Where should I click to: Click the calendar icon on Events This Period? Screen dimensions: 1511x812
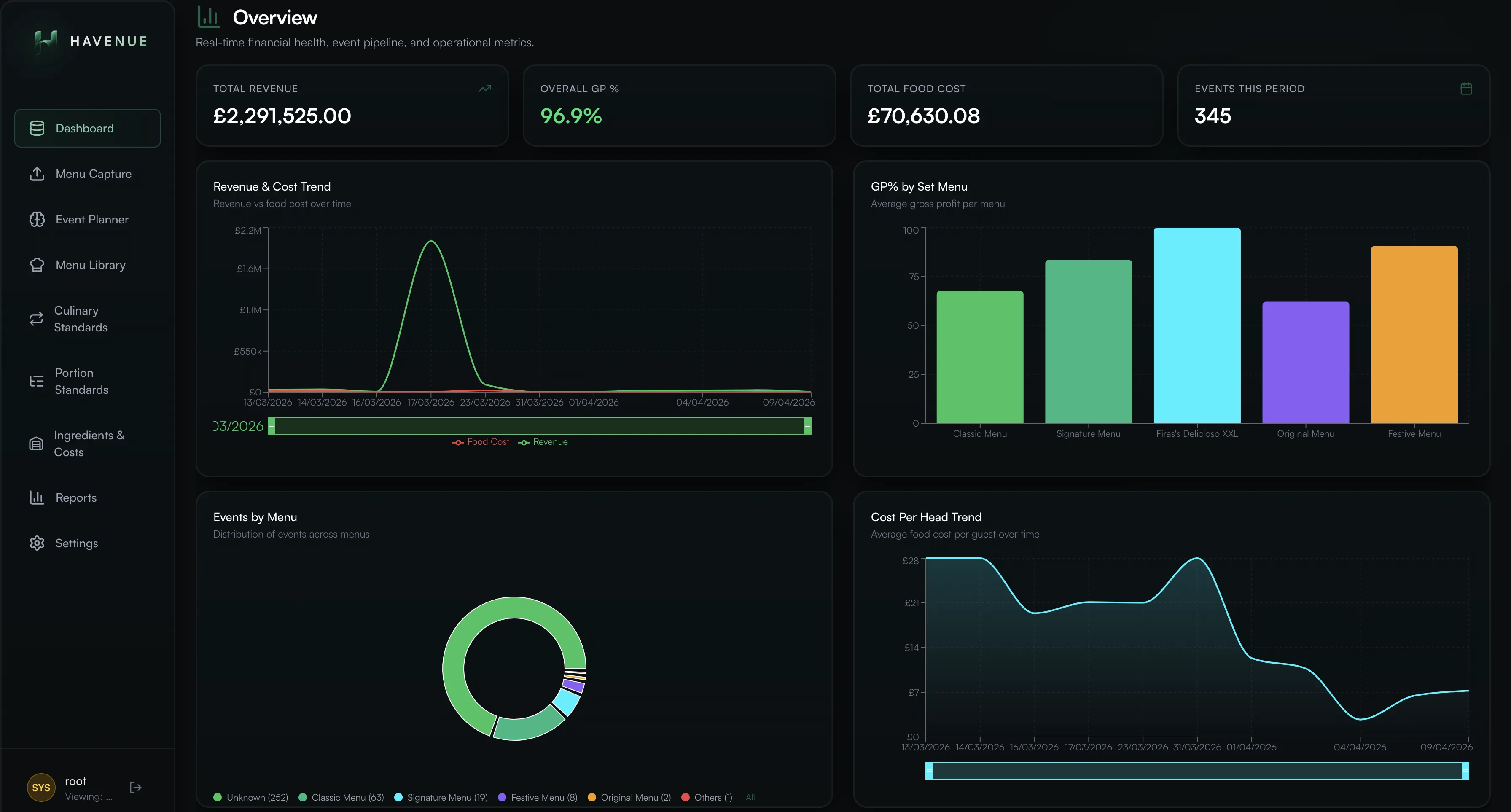pyautogui.click(x=1466, y=89)
